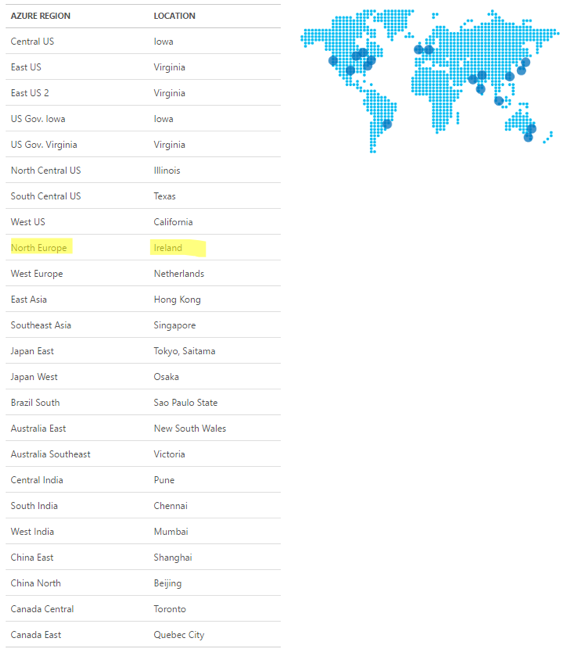Click the West US datacenter dot on map
Image resolution: width=567 pixels, height=653 pixels.
click(333, 61)
